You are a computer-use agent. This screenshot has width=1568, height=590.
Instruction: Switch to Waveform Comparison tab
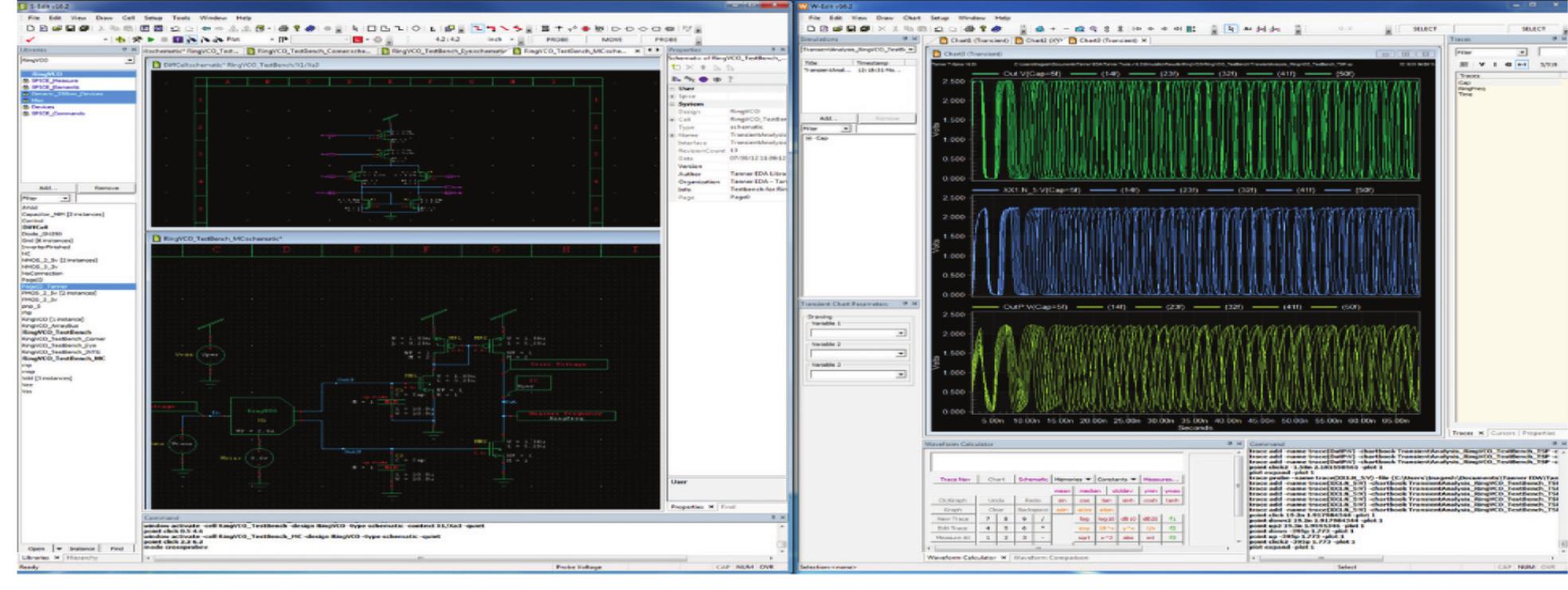1051,557
